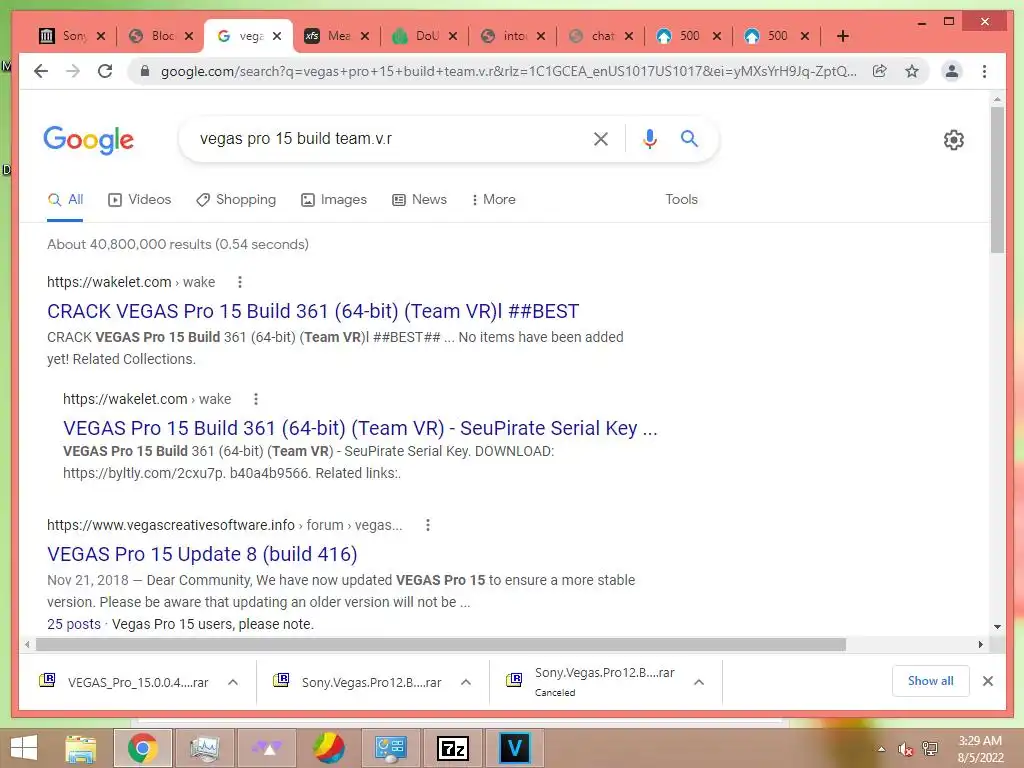The width and height of the screenshot is (1024, 768).
Task: Click the Google logo
Action: [x=89, y=140]
